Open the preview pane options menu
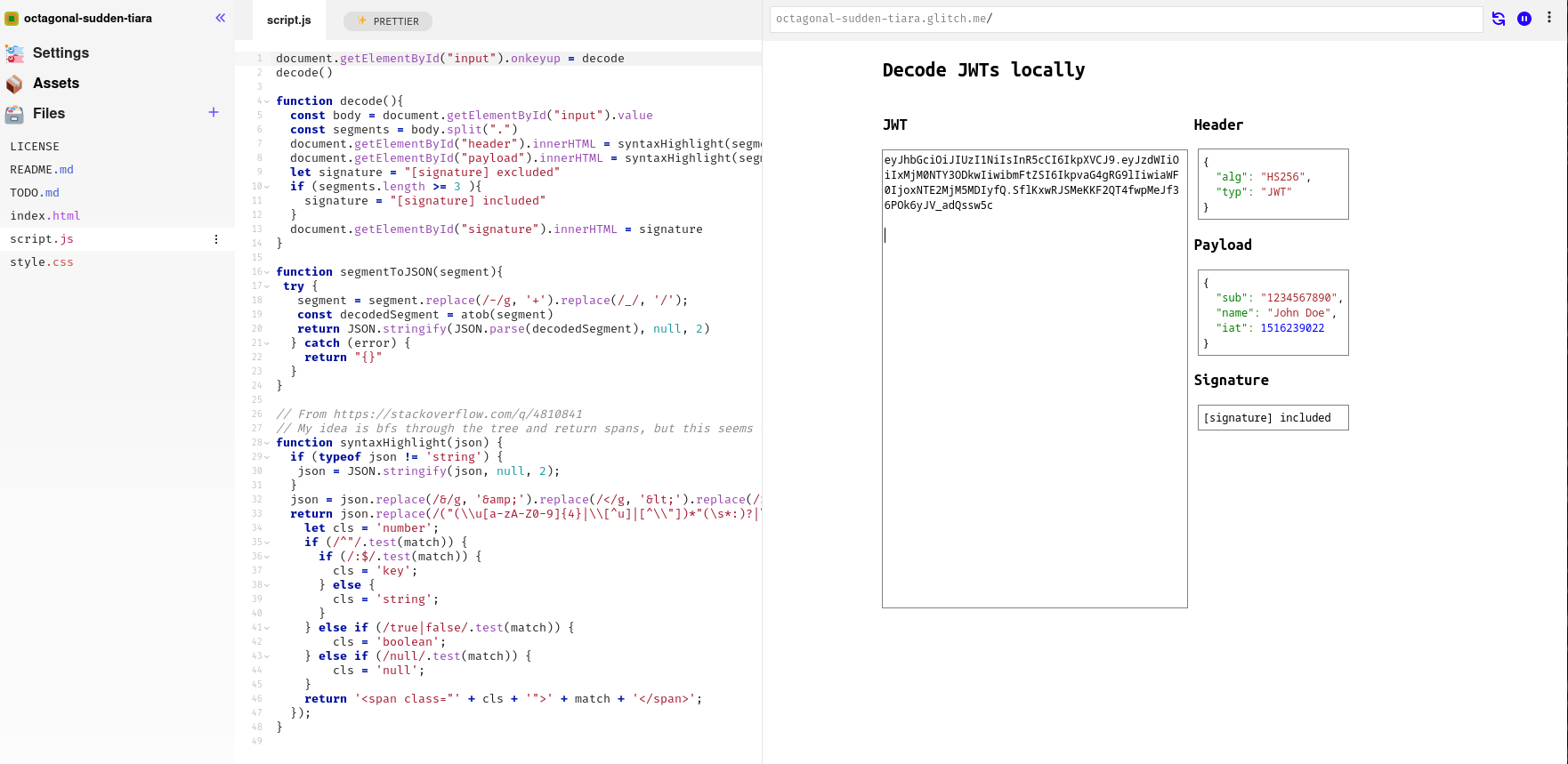 point(1549,18)
